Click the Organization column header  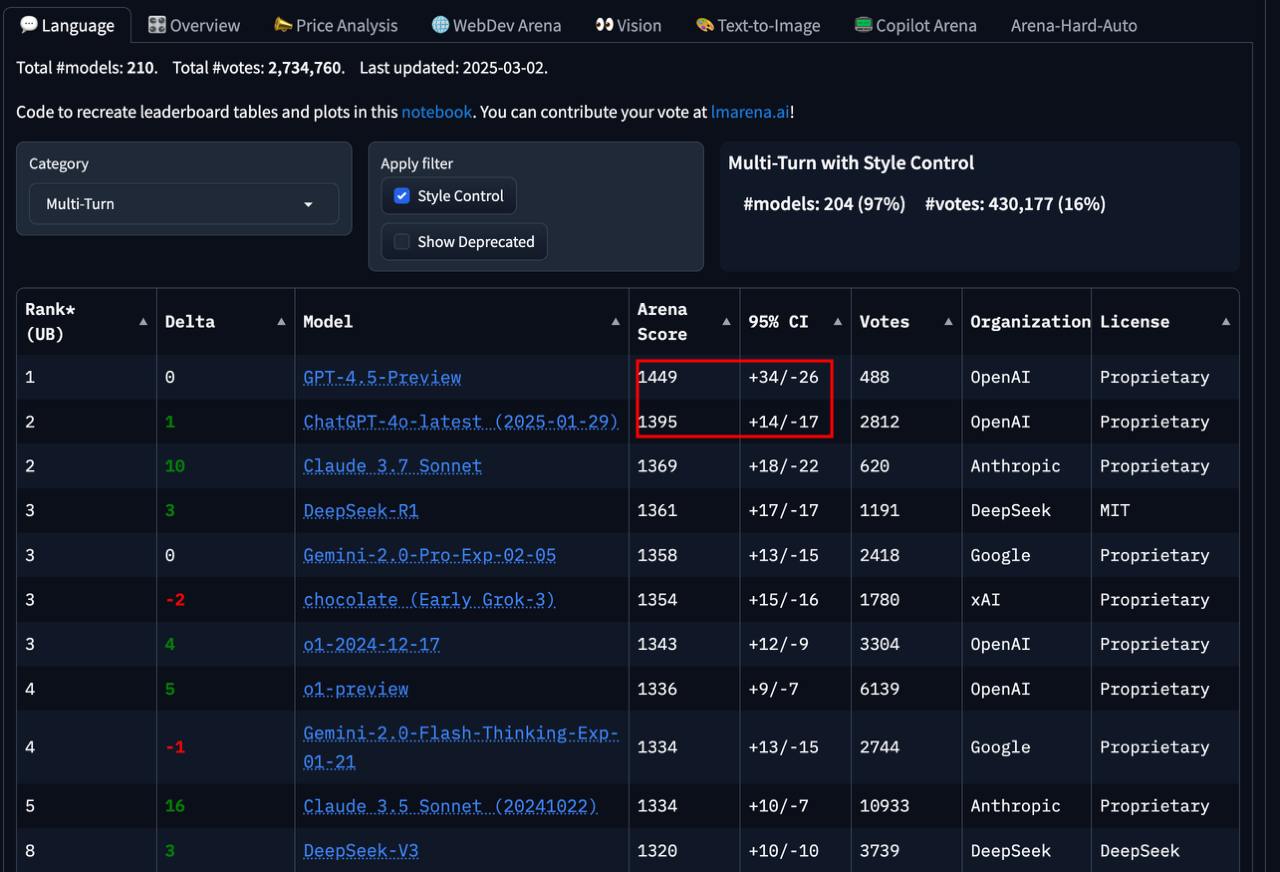(1026, 322)
